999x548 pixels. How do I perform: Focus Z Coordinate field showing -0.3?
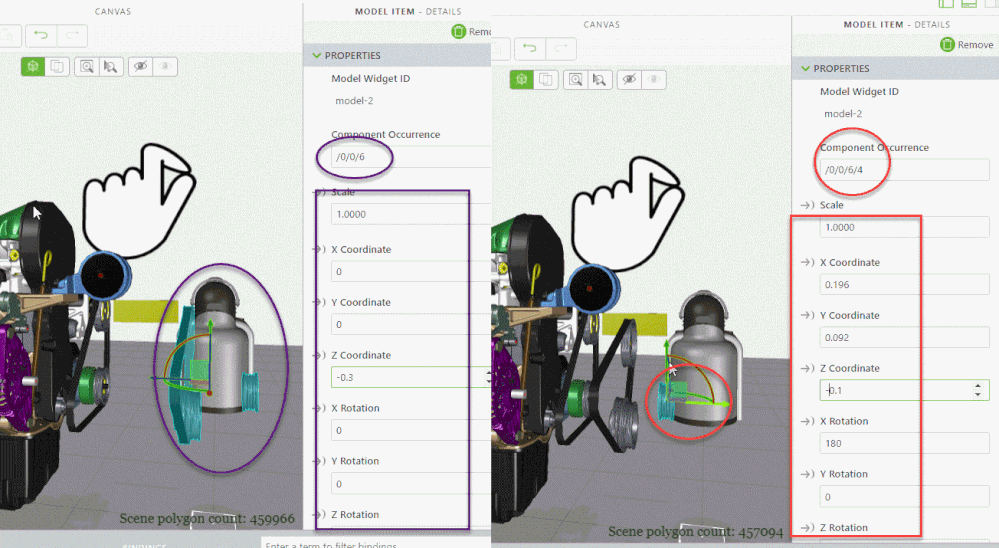(411, 377)
